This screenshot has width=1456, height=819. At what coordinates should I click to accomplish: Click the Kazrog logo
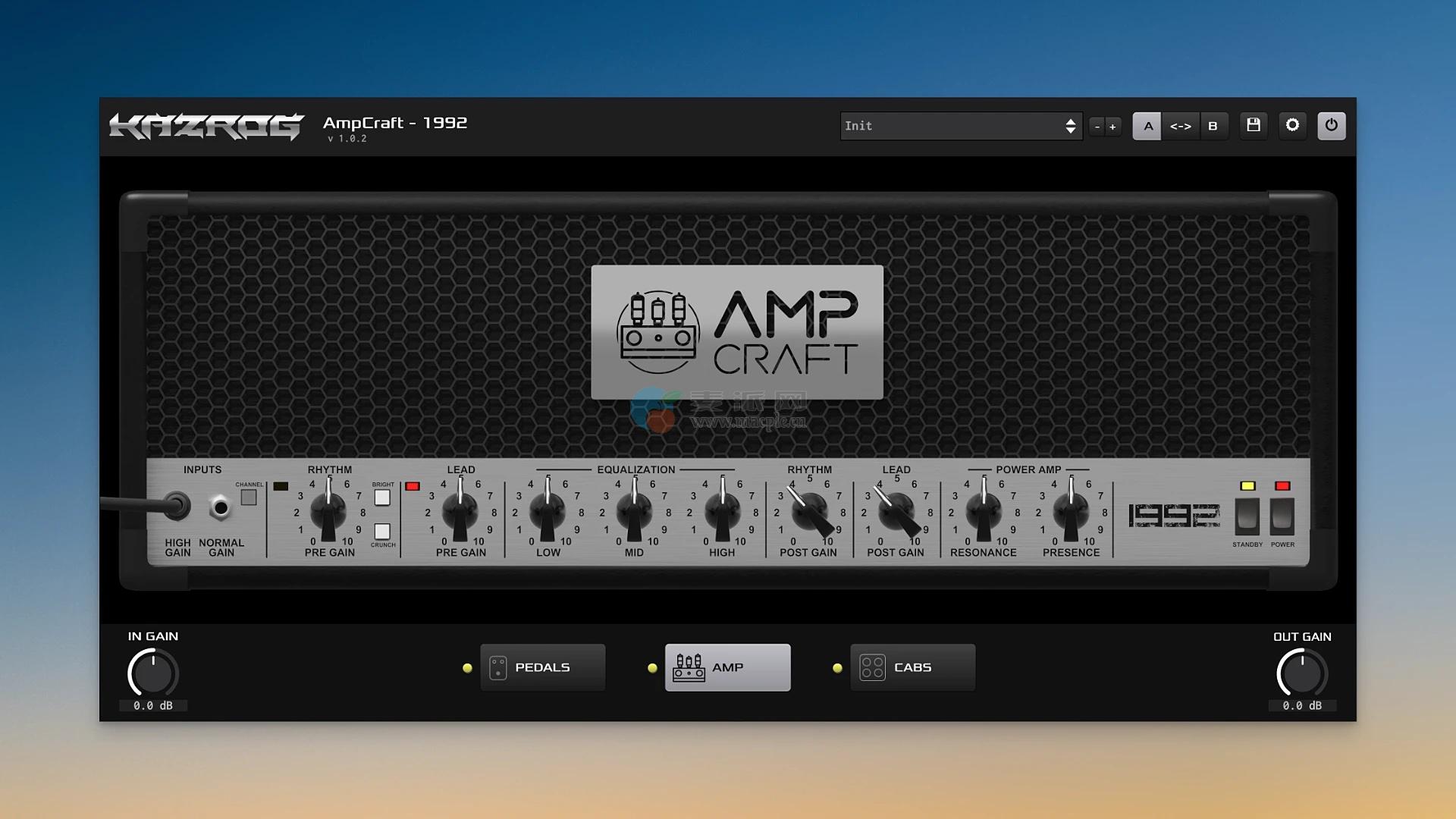point(206,127)
